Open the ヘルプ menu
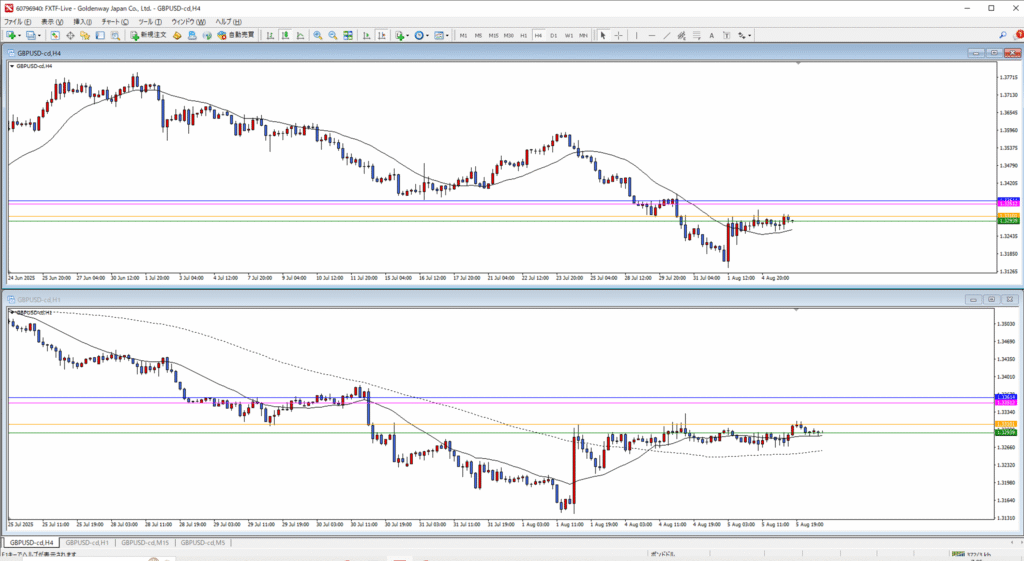The image size is (1024, 561). (228, 22)
